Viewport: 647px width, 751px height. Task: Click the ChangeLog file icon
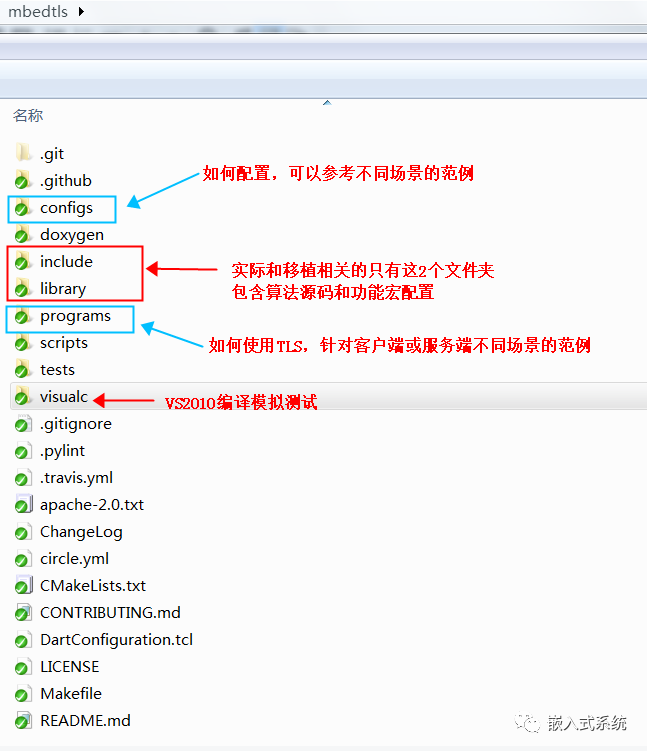coord(23,532)
